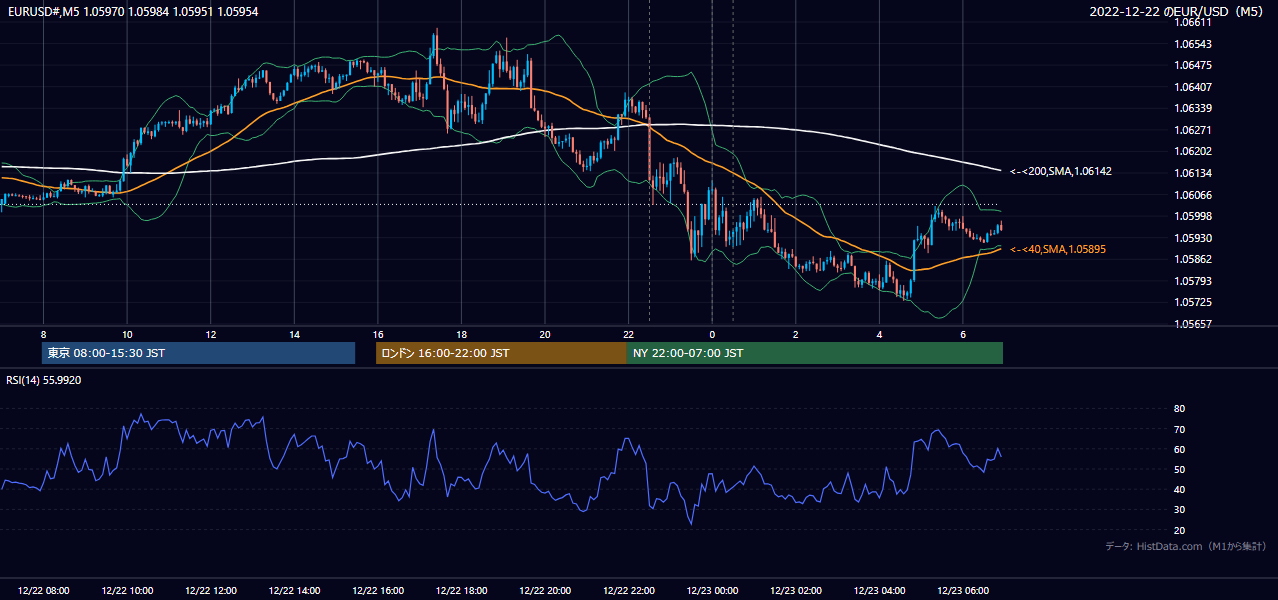
Task: Click hour label 18 under the price chart
Action: pos(461,334)
